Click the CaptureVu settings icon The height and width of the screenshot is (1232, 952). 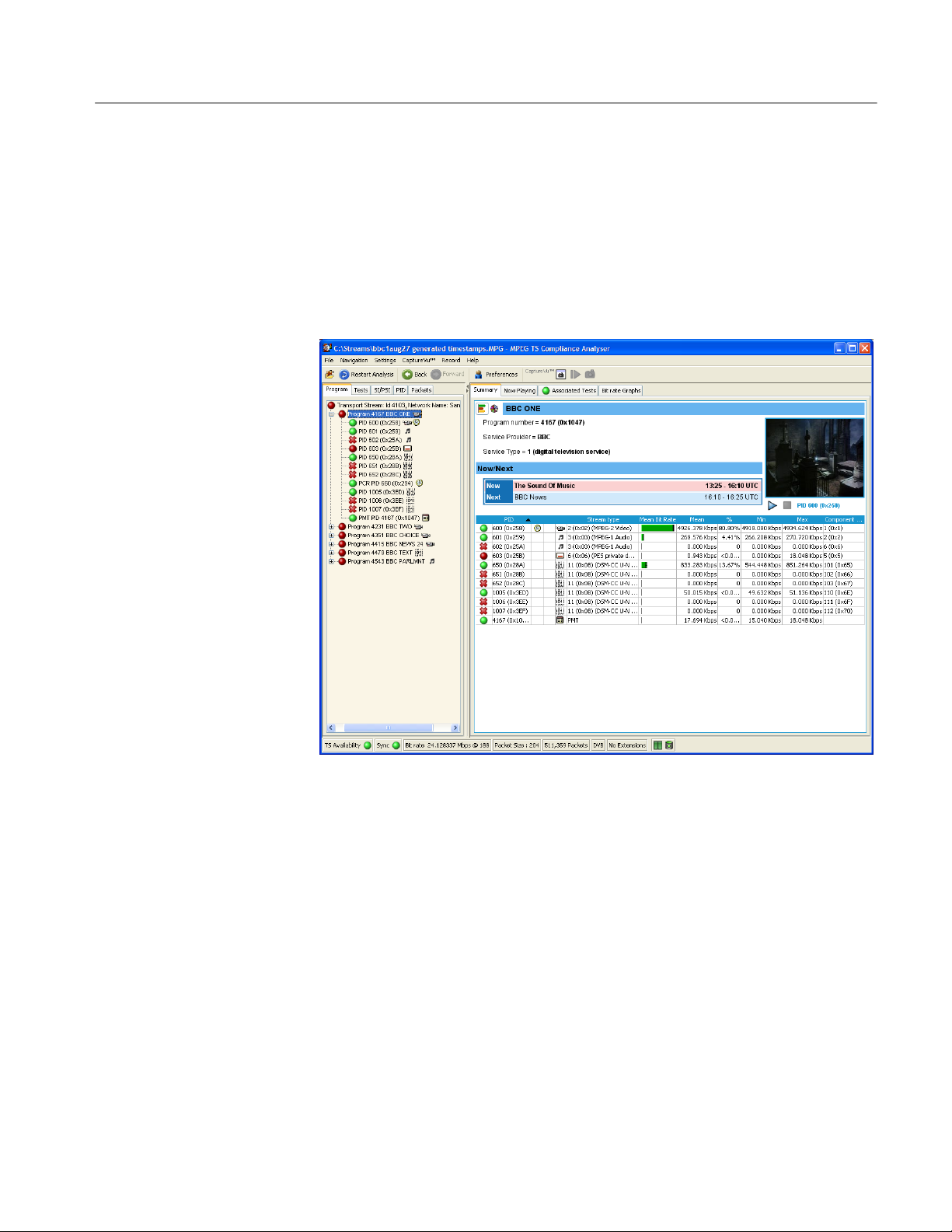pos(561,374)
